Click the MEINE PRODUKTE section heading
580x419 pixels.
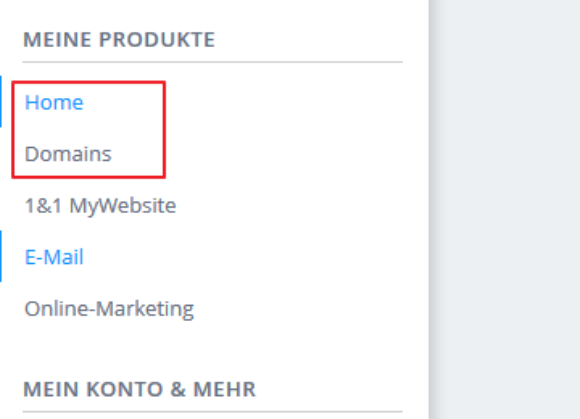tap(119, 40)
